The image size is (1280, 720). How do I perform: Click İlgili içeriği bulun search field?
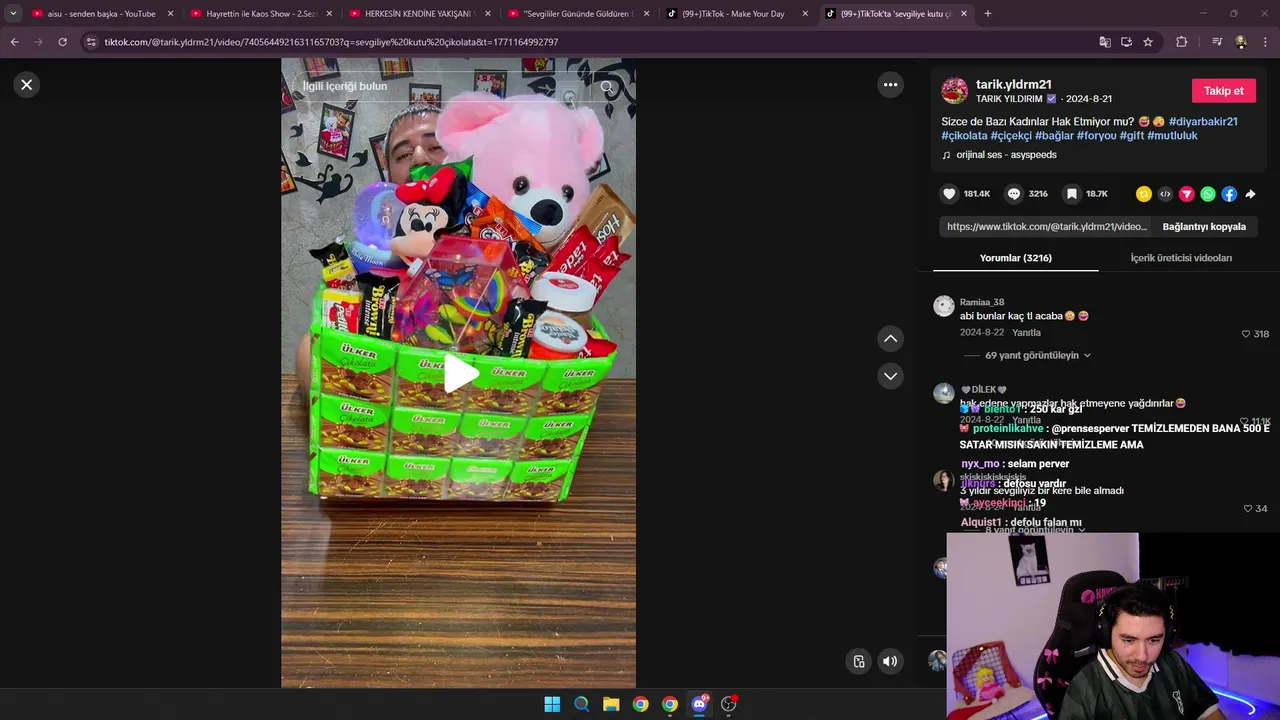point(445,87)
